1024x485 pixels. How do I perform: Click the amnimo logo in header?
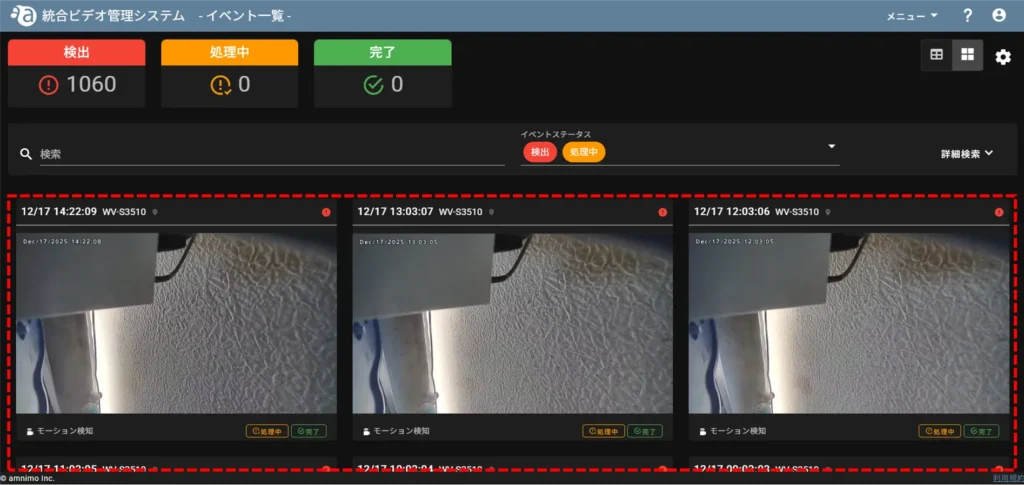22,16
